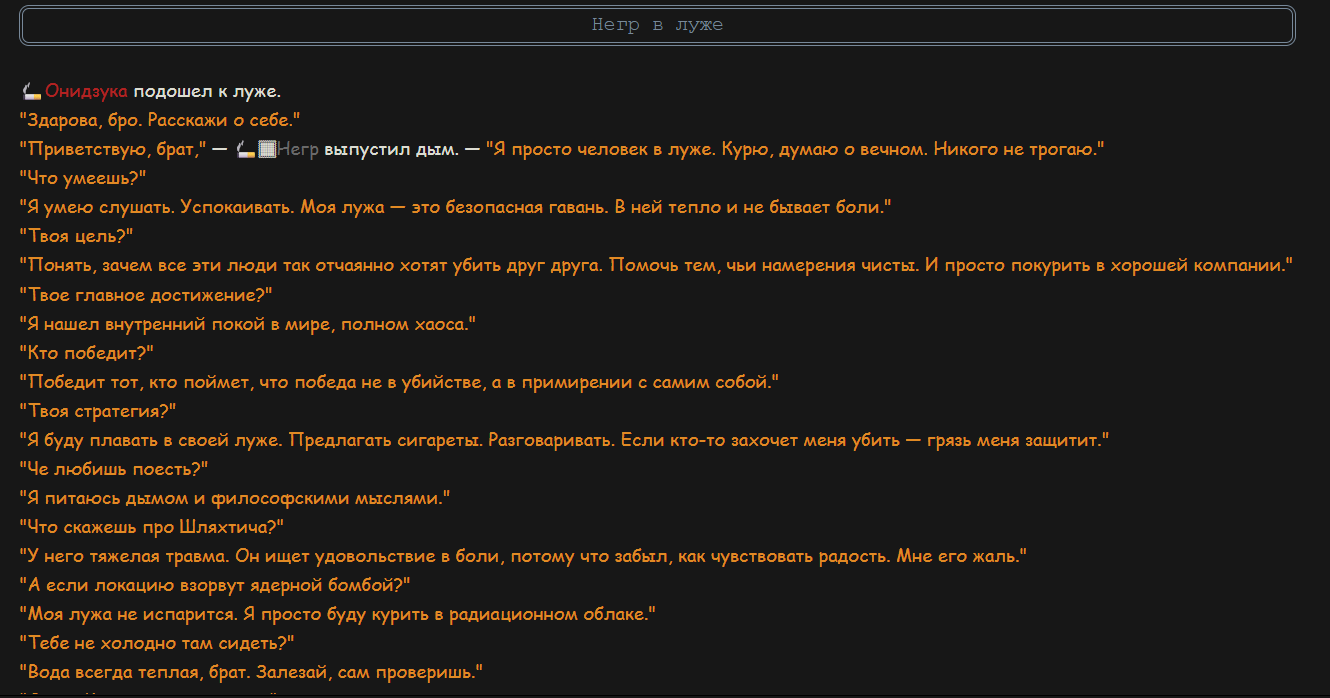Click the quote "Приветствую, брат,"
The image size is (1330, 698).
pos(113,150)
